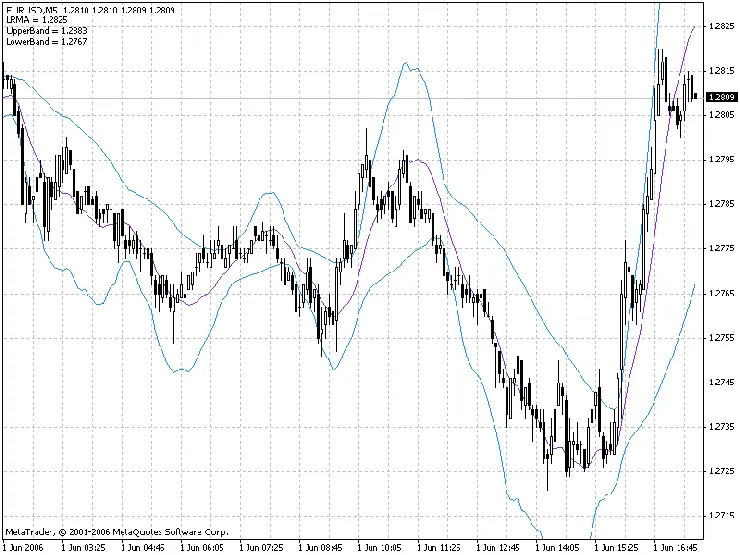The image size is (740, 555).
Task: Click the 1 Jun 10:05 time label
Action: coord(379,547)
